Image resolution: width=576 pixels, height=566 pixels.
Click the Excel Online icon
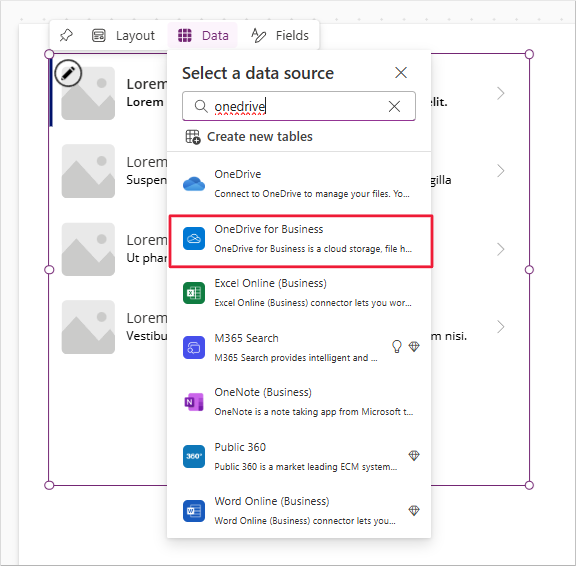(x=194, y=293)
